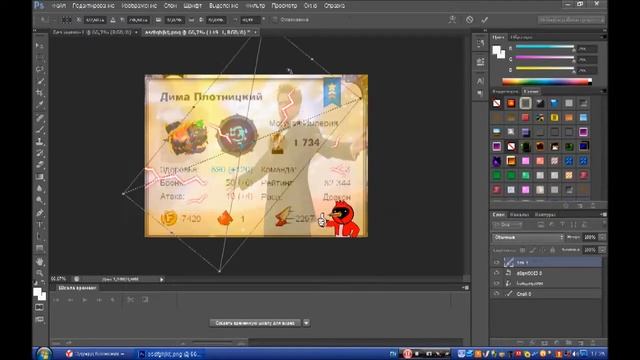The width and height of the screenshot is (640, 360).
Task: Select the Hand tool
Action: click(40, 261)
